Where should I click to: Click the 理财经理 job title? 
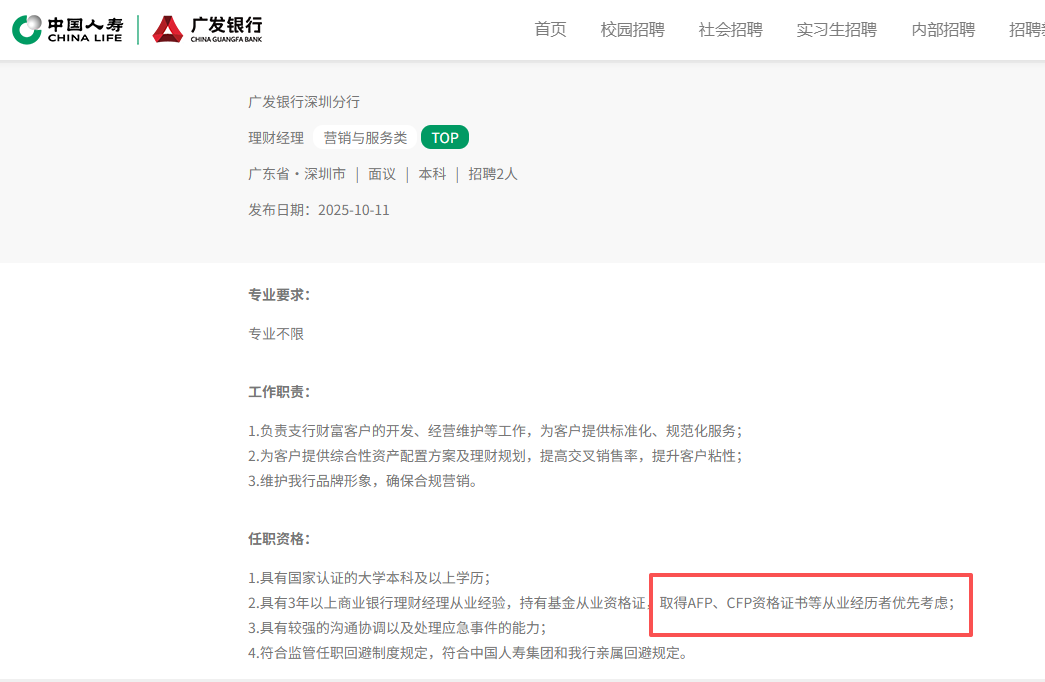click(x=276, y=138)
